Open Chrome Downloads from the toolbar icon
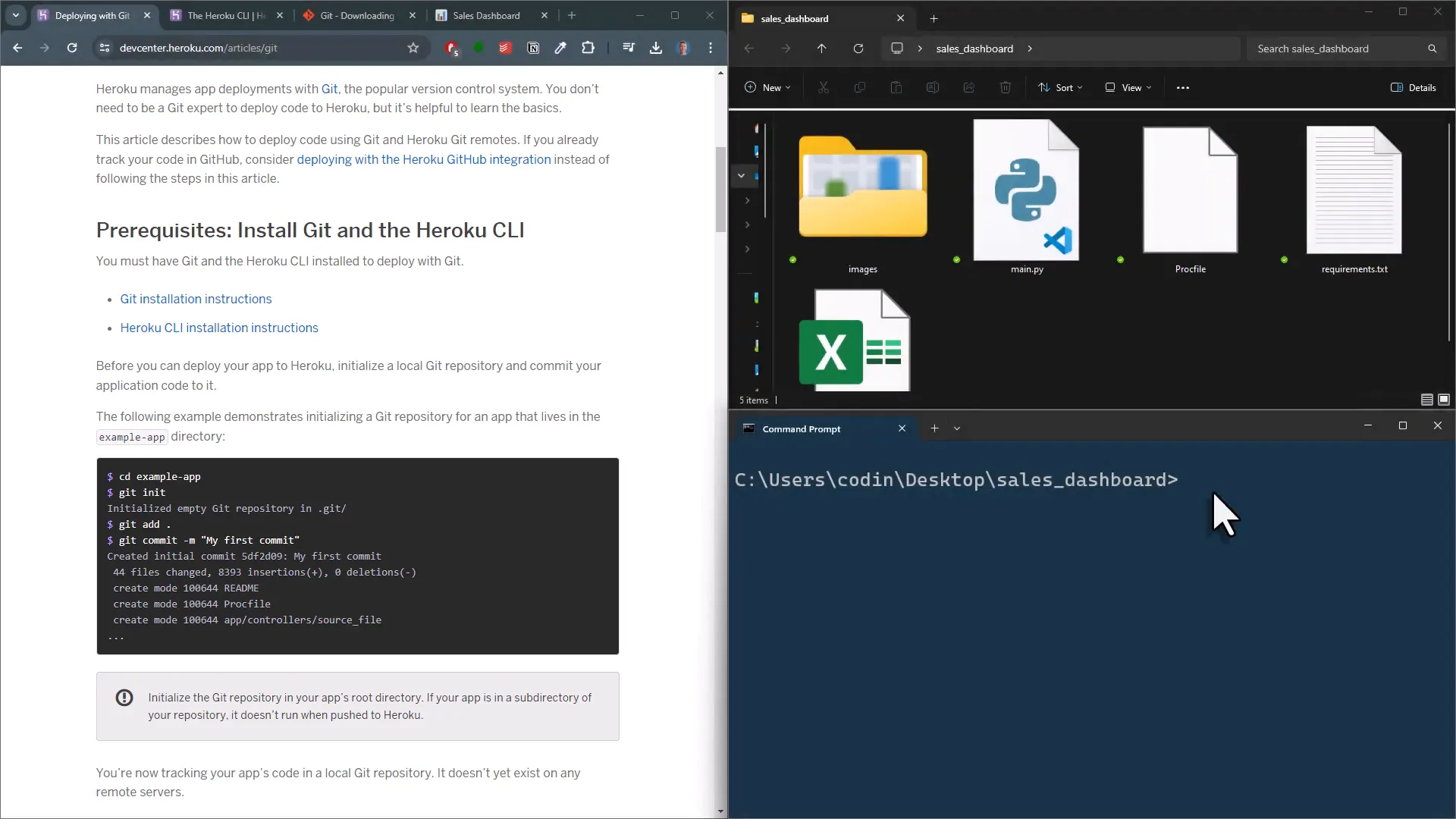Screen dimensions: 1456x819 tap(657, 47)
